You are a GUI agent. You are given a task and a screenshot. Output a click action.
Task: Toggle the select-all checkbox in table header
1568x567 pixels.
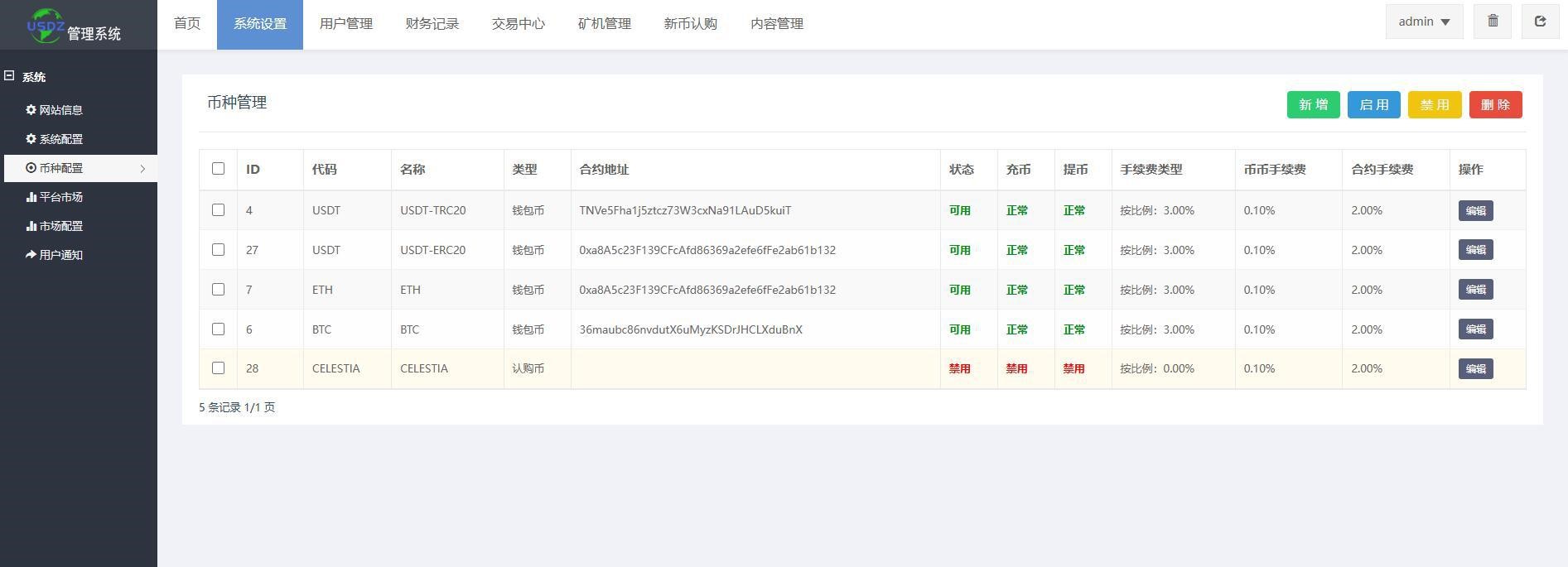point(218,169)
